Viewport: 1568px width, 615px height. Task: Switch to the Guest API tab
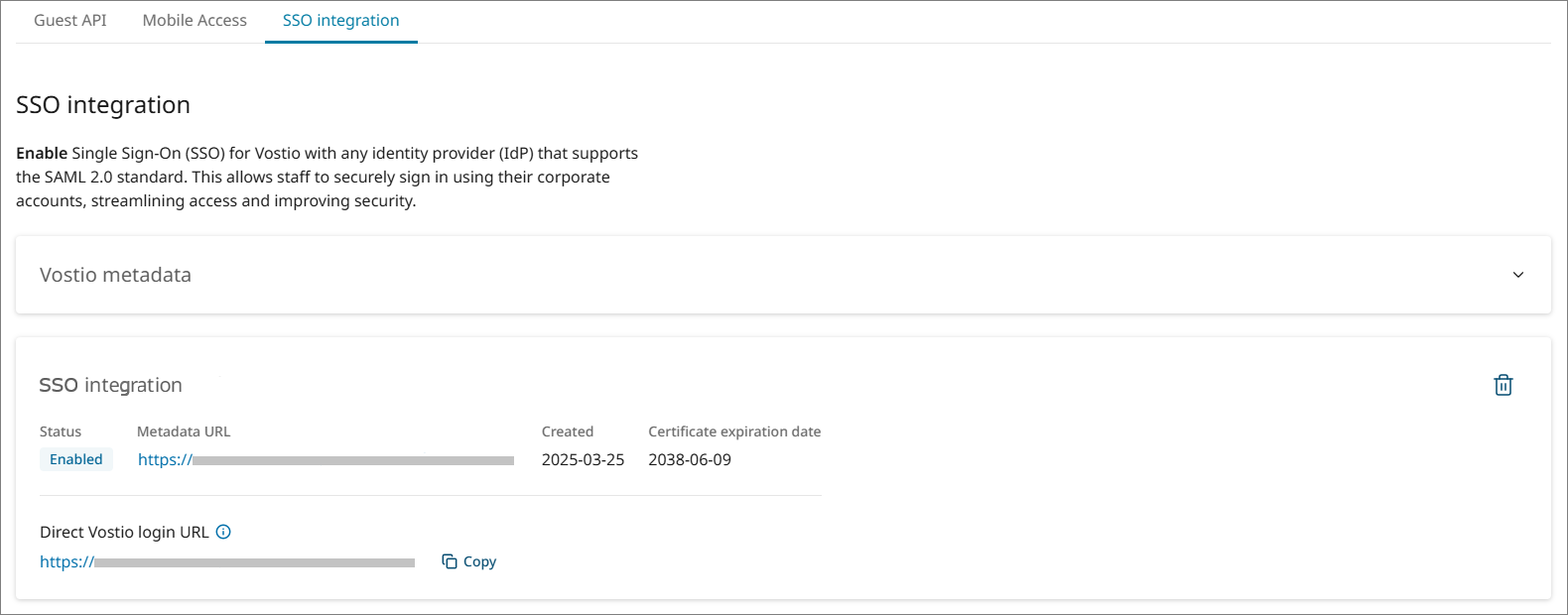[x=69, y=20]
